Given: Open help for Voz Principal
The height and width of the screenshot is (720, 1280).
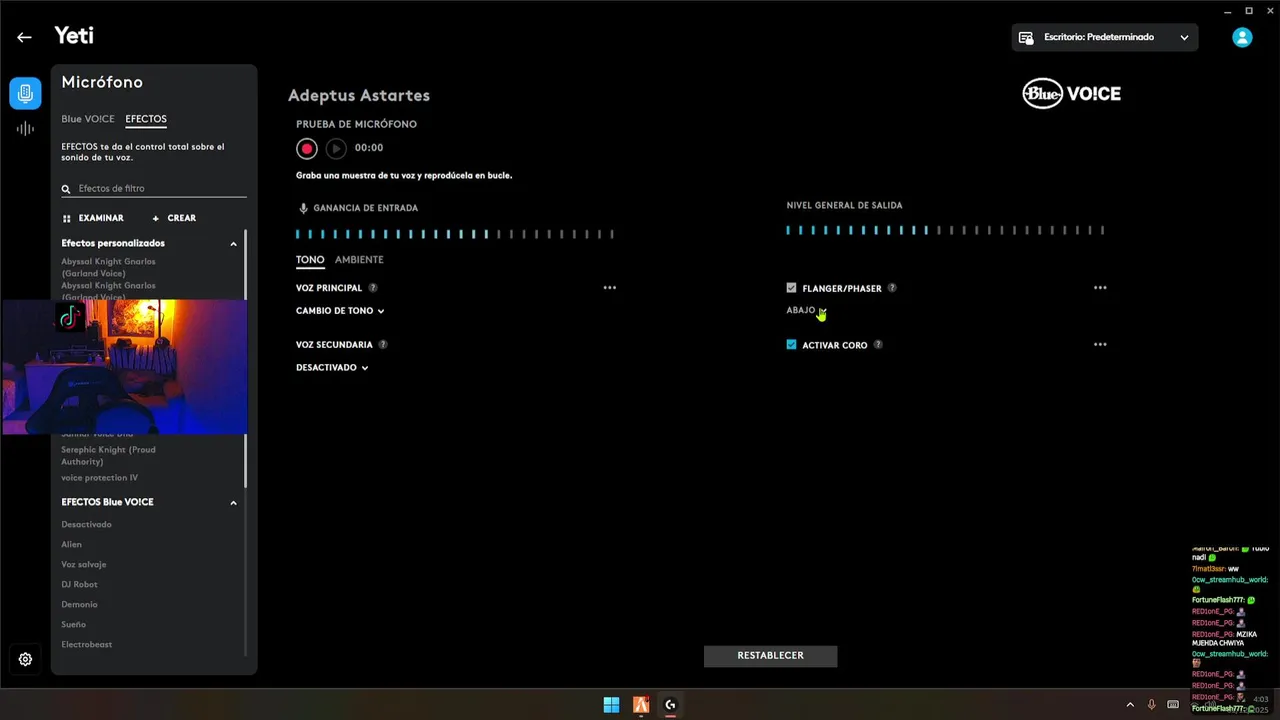Looking at the screenshot, I should pyautogui.click(x=373, y=288).
